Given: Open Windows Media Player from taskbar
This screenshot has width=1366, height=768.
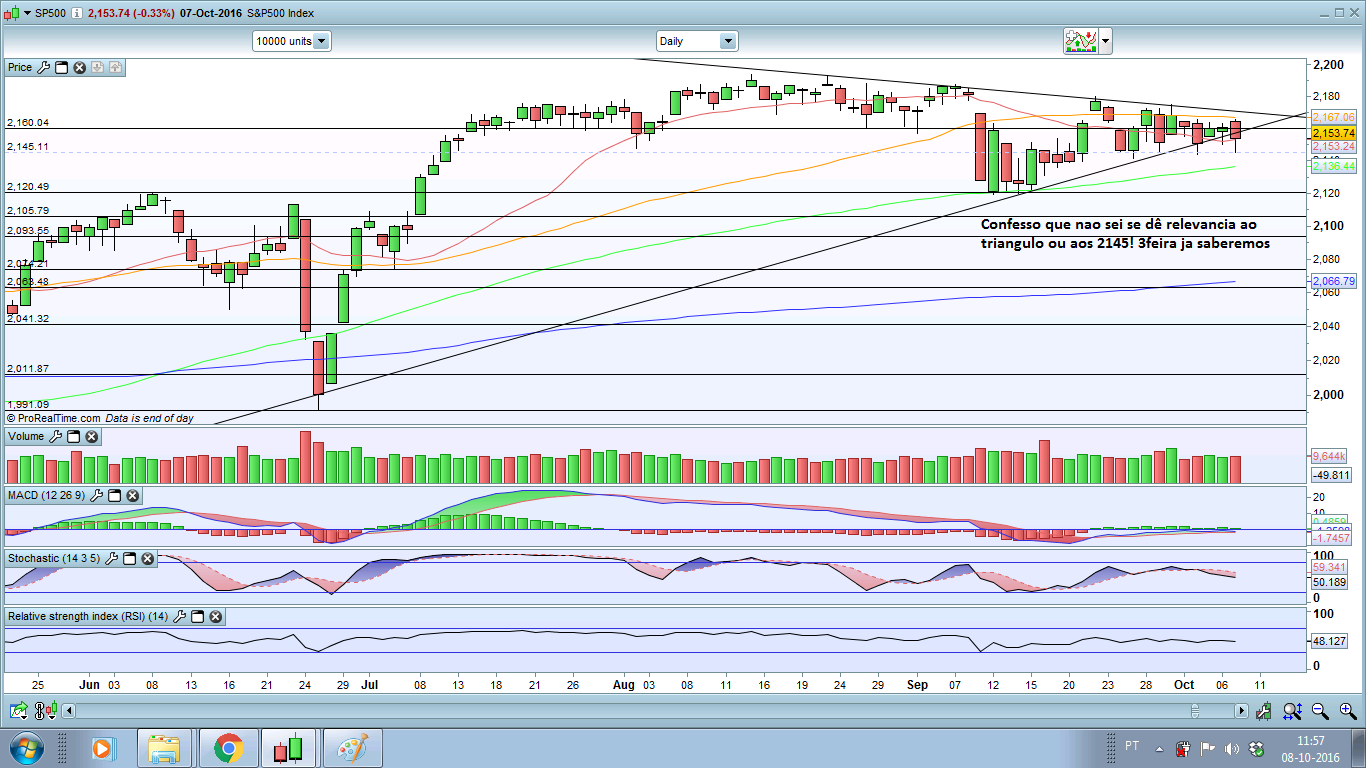Looking at the screenshot, I should point(102,747).
